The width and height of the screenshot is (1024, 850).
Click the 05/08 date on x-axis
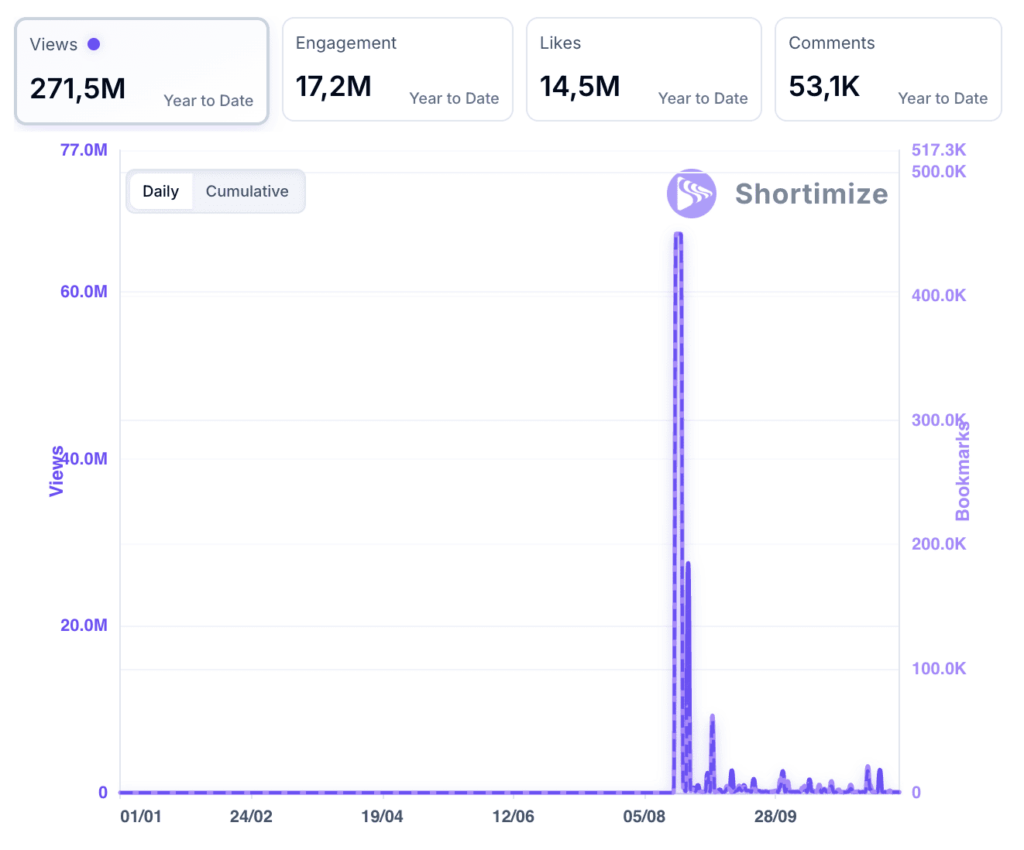[x=645, y=817]
